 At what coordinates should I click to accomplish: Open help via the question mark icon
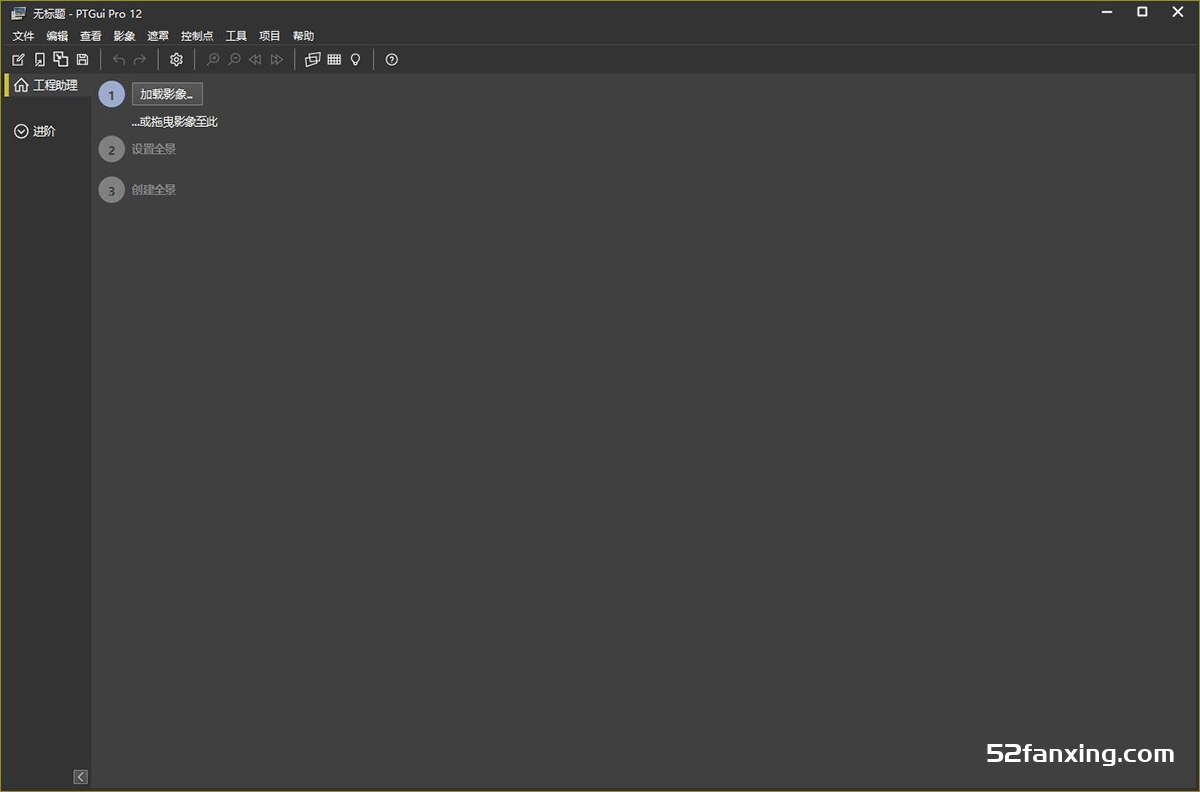click(392, 60)
